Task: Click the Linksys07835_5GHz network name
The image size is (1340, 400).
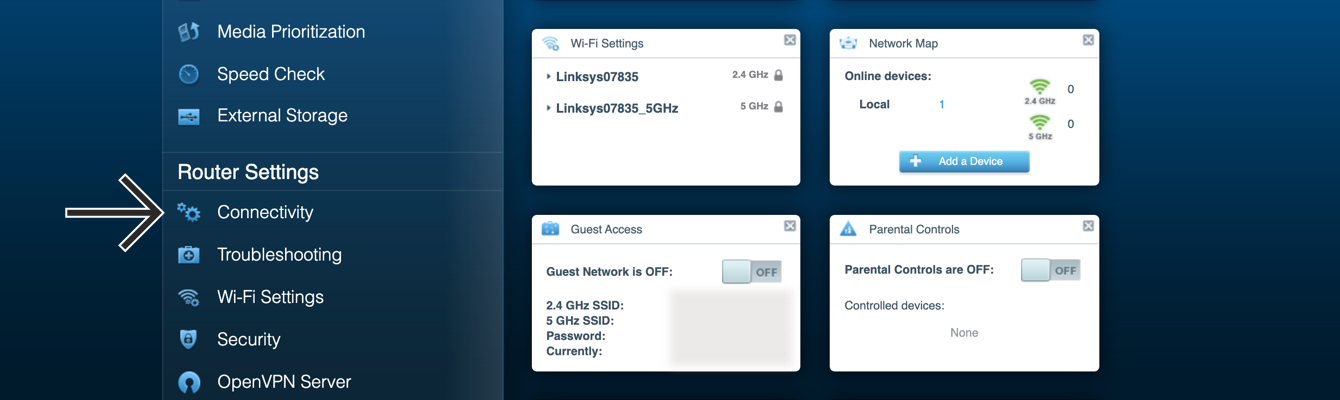Action: pos(617,108)
